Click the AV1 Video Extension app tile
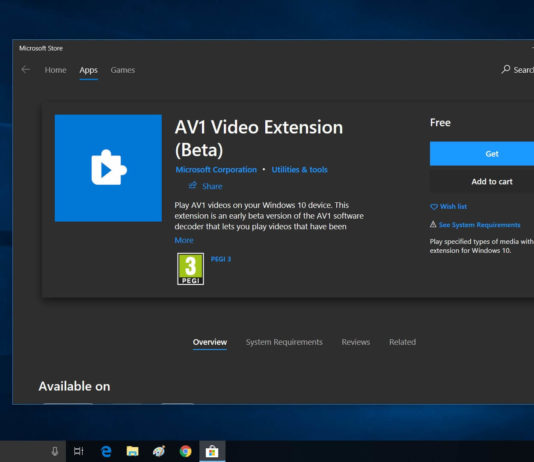Screen dimensions: 534x462 108,168
